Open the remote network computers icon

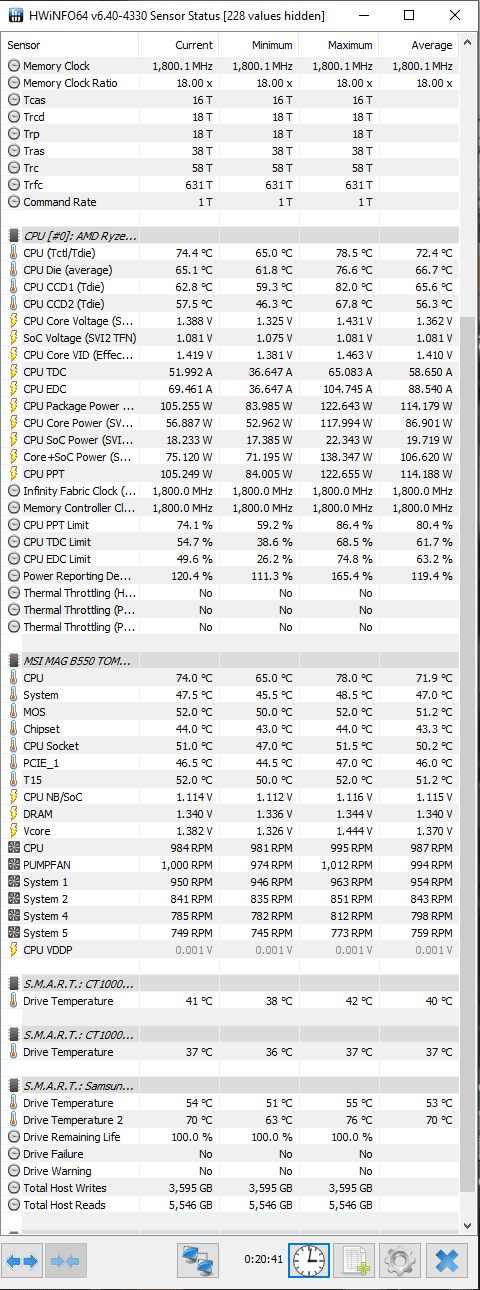point(198,1261)
